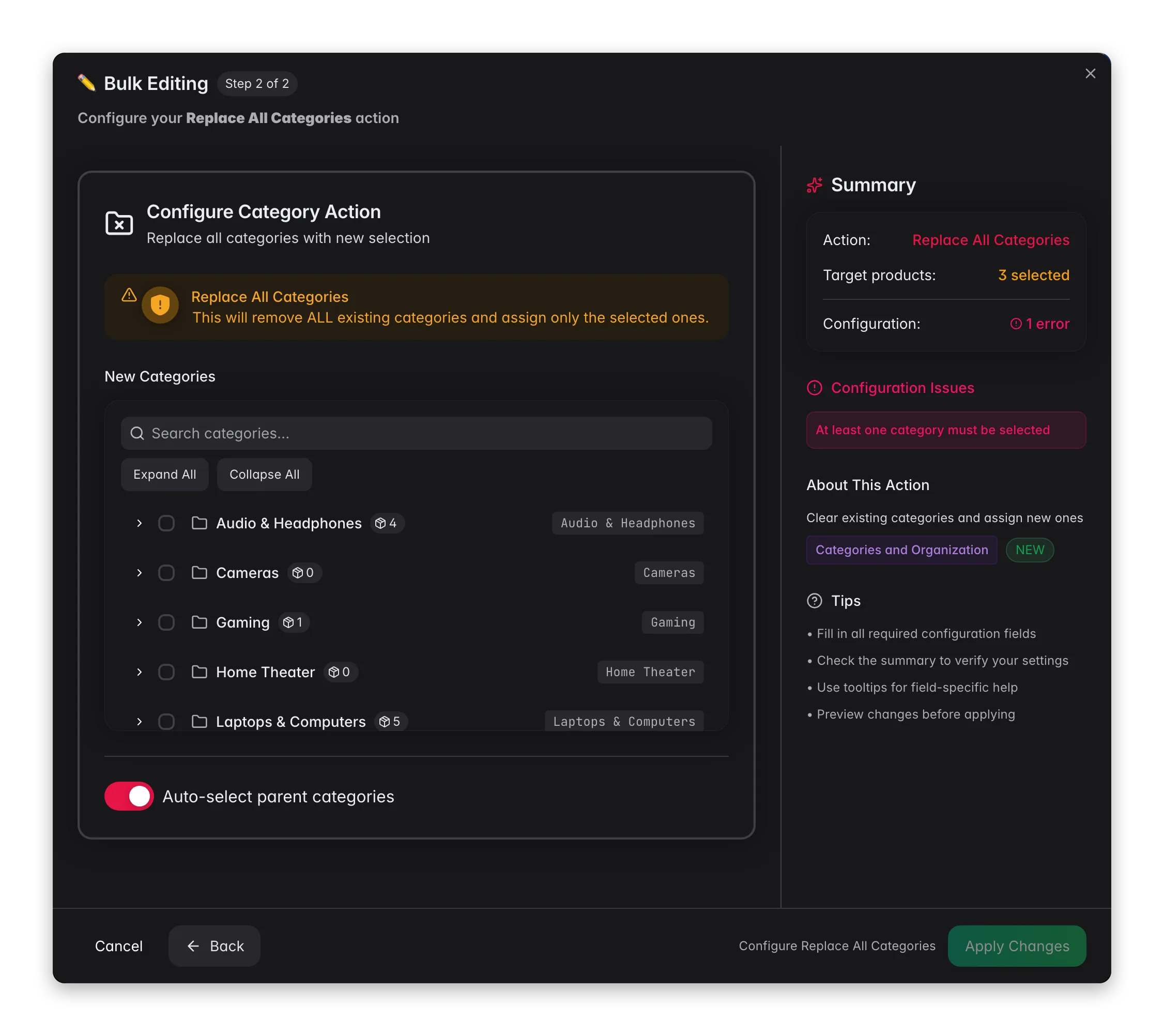Toggle off Auto-select parent categories switch

[129, 796]
